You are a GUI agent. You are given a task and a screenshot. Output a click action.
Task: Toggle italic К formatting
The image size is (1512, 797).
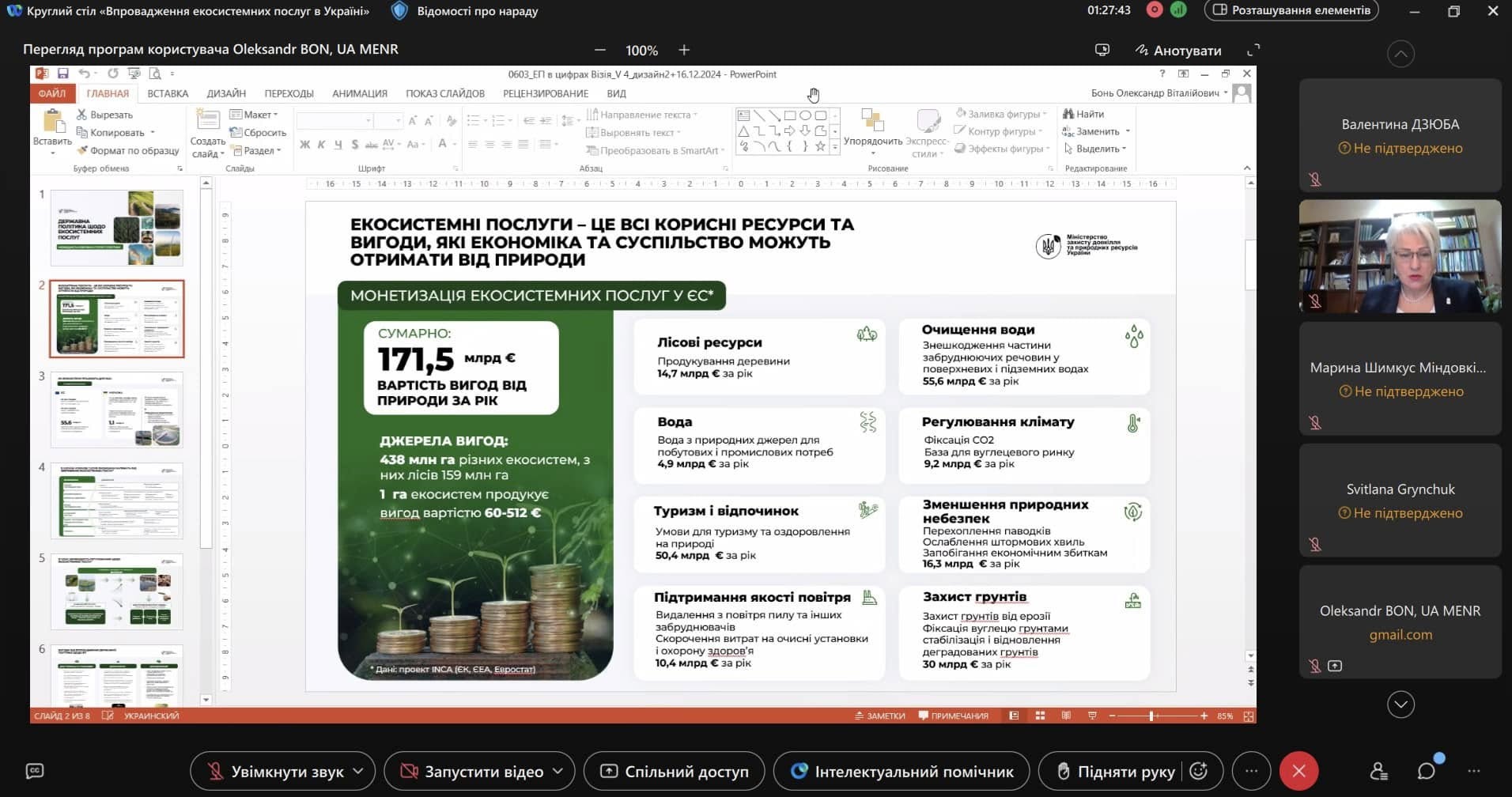tap(321, 145)
